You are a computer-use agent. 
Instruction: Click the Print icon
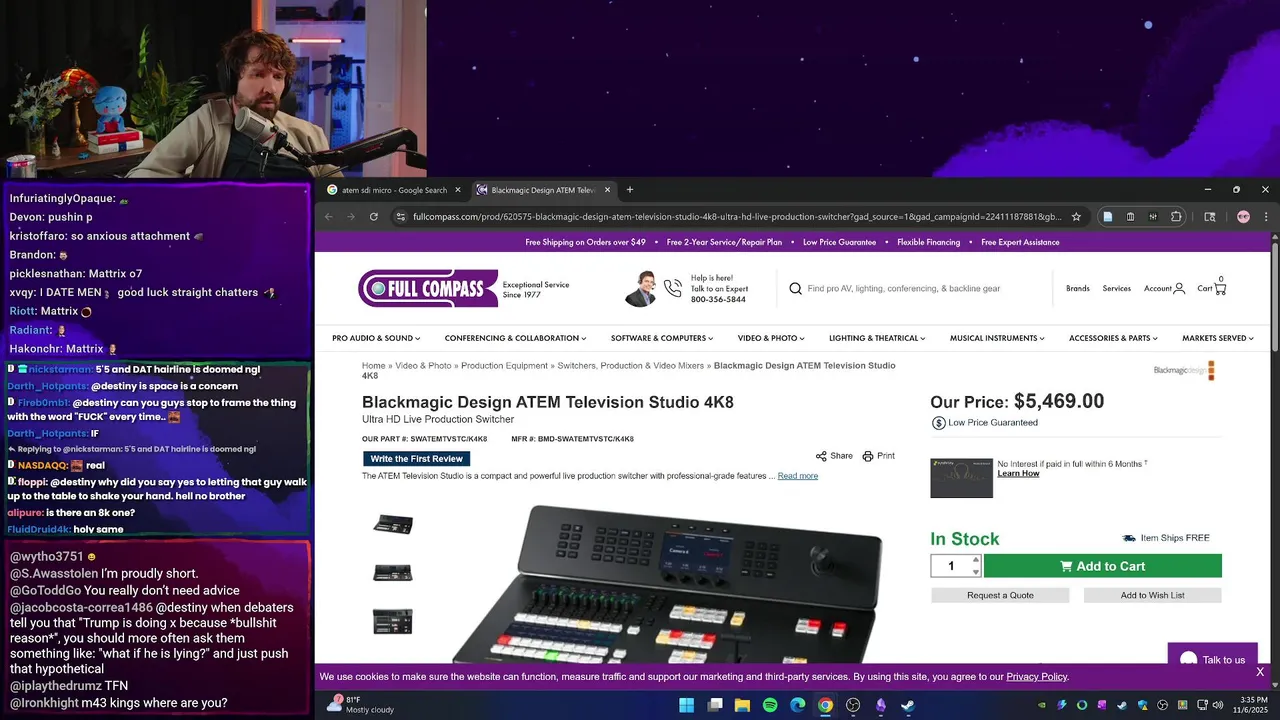tap(868, 456)
